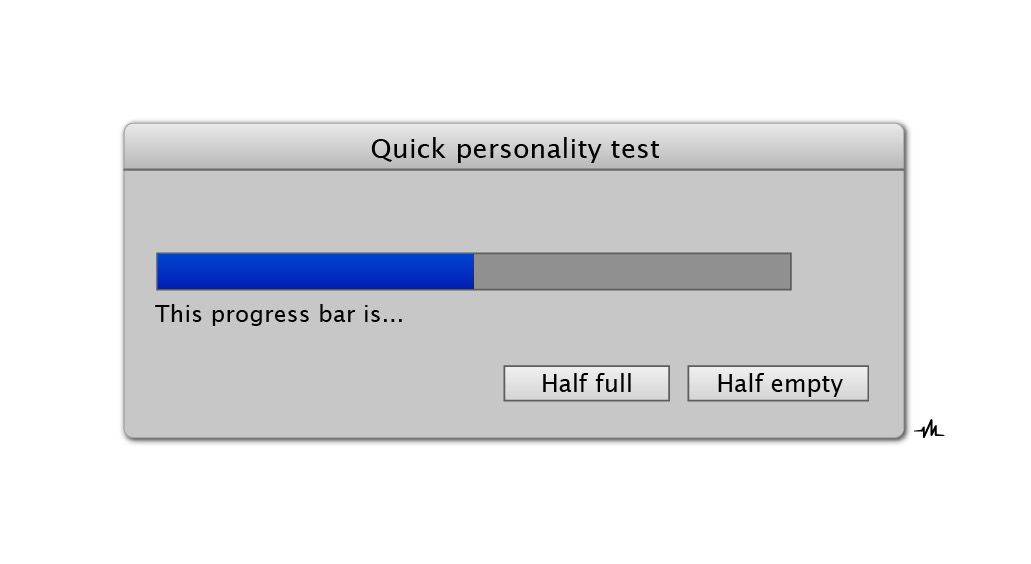Click the artist signature squiggle beside the dialog

(x=929, y=431)
